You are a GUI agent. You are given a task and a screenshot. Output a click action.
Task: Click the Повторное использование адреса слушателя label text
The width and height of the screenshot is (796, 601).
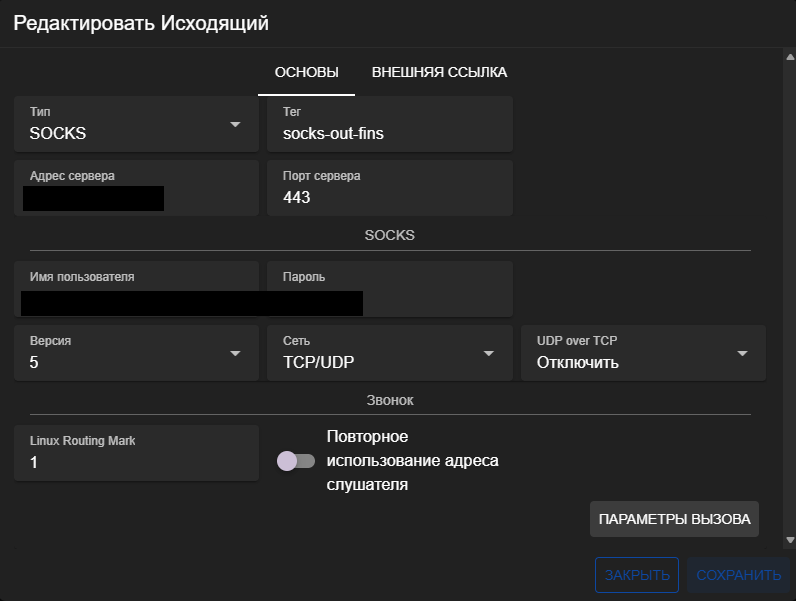[412, 461]
